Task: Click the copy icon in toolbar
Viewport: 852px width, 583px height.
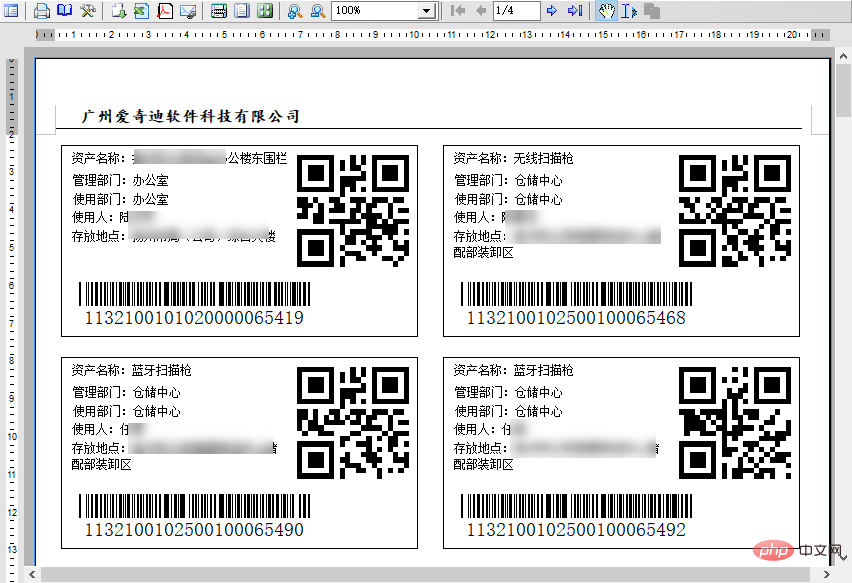Action: 651,10
